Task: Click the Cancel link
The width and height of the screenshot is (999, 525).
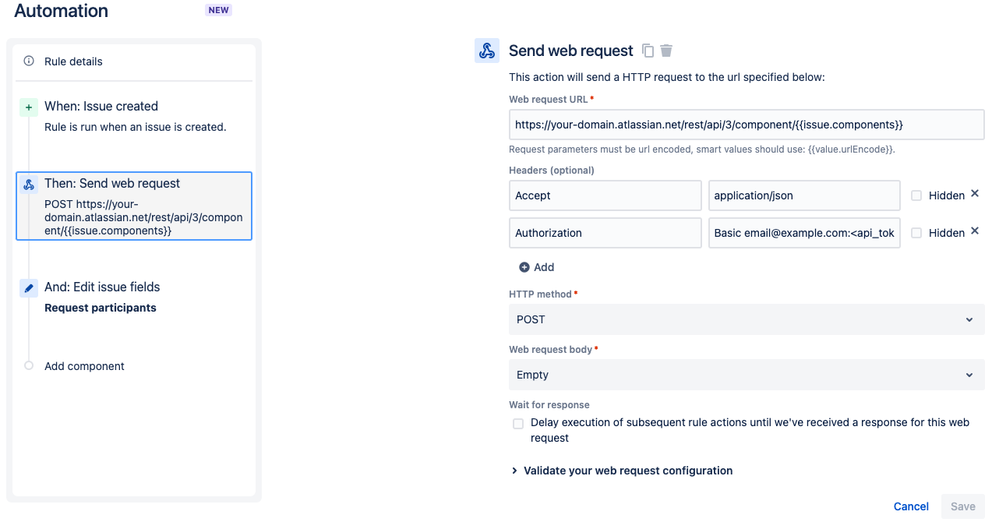Action: click(911, 507)
